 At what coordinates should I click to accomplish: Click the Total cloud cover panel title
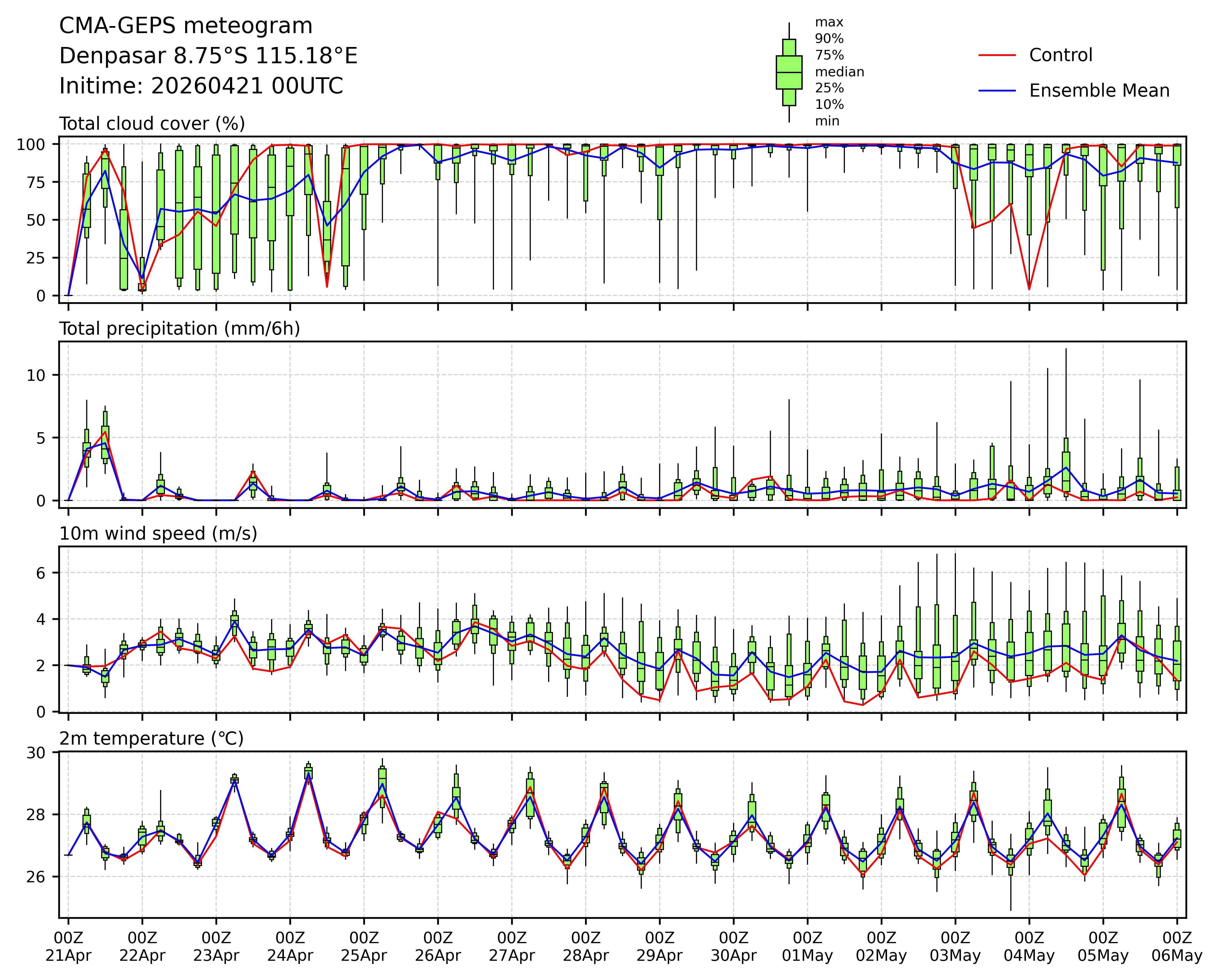(x=152, y=124)
